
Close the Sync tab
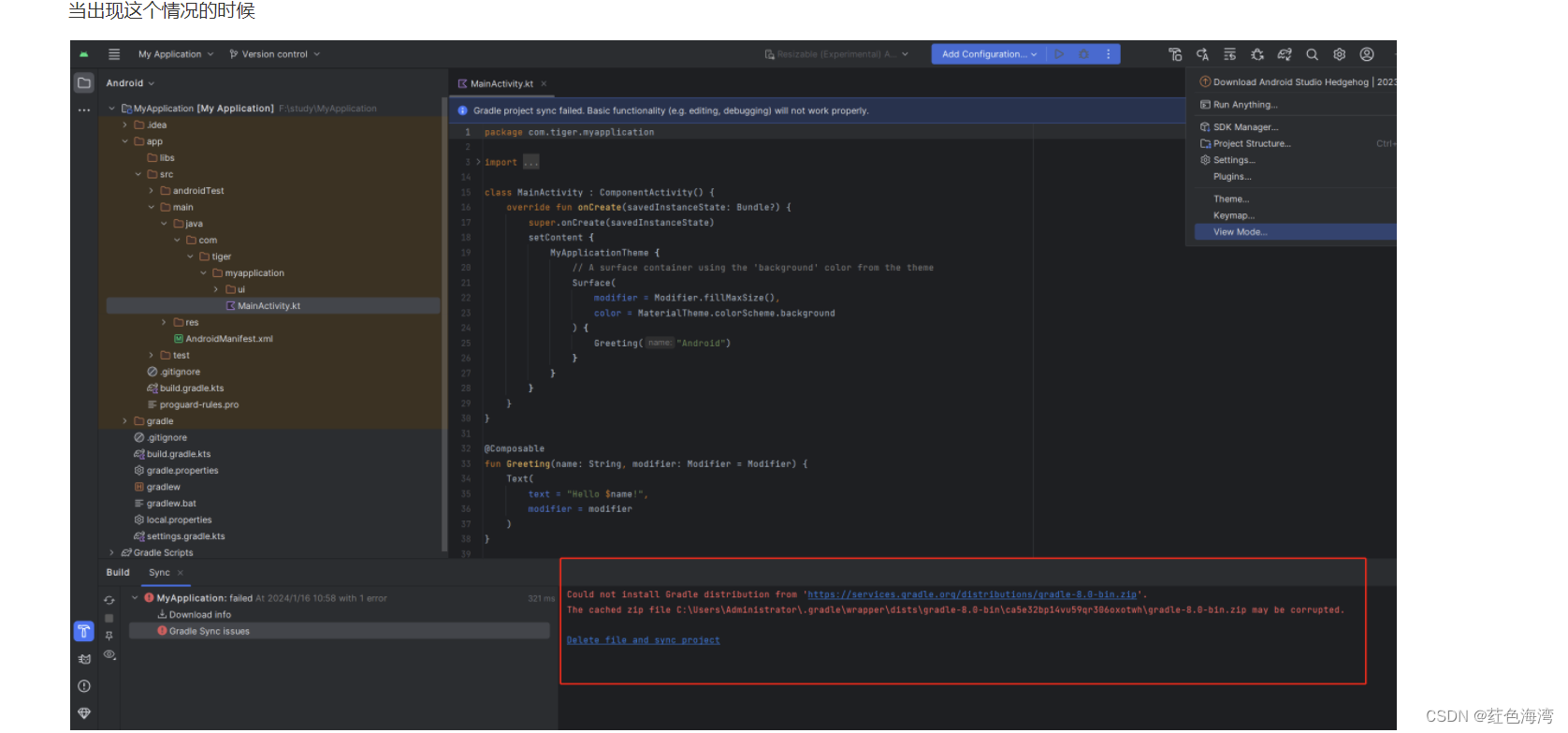tap(181, 573)
